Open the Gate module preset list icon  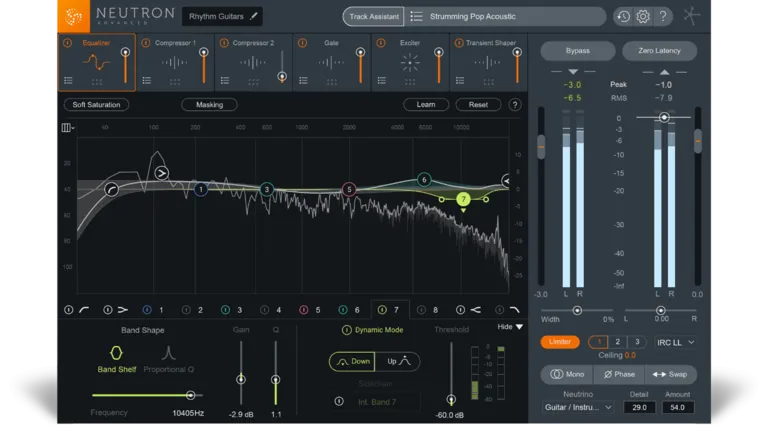(x=303, y=80)
